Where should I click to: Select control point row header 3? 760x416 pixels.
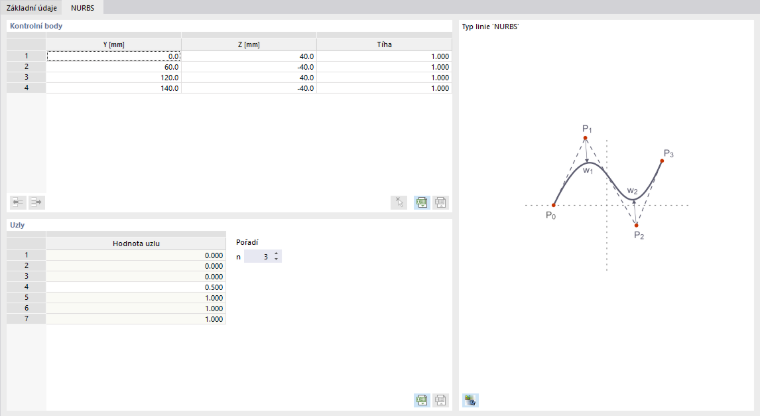(x=26, y=78)
